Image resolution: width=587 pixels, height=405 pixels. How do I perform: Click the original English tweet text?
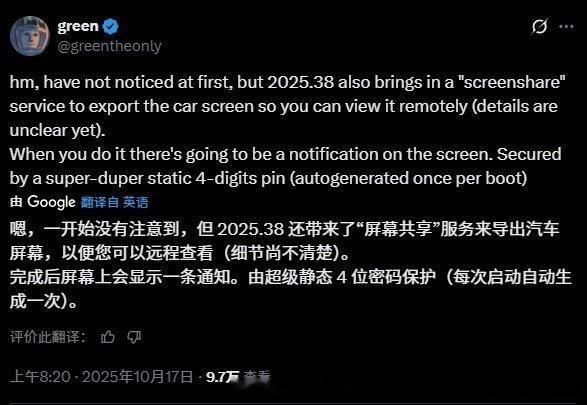tap(288, 130)
